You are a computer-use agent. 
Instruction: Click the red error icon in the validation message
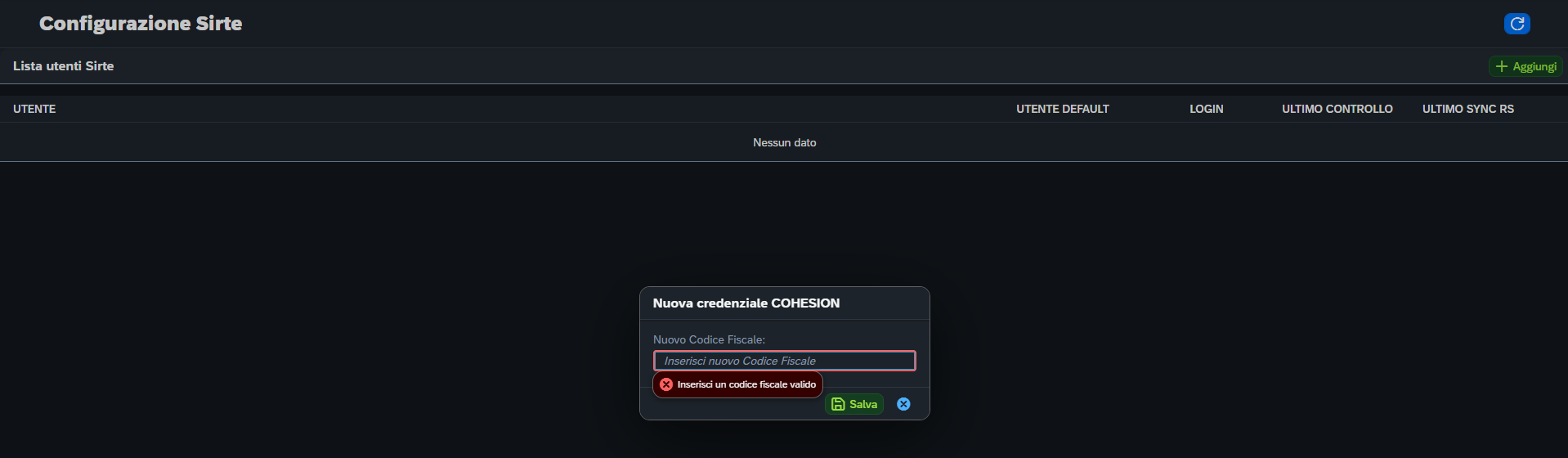click(x=666, y=384)
